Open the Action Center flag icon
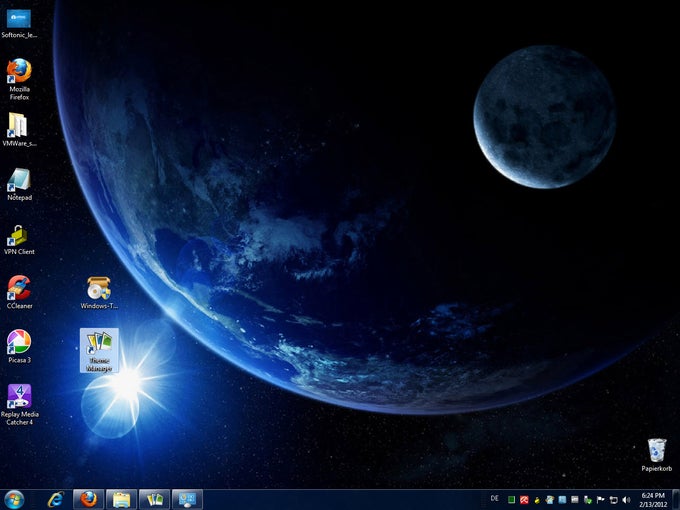This screenshot has width=680, height=510. point(600,500)
